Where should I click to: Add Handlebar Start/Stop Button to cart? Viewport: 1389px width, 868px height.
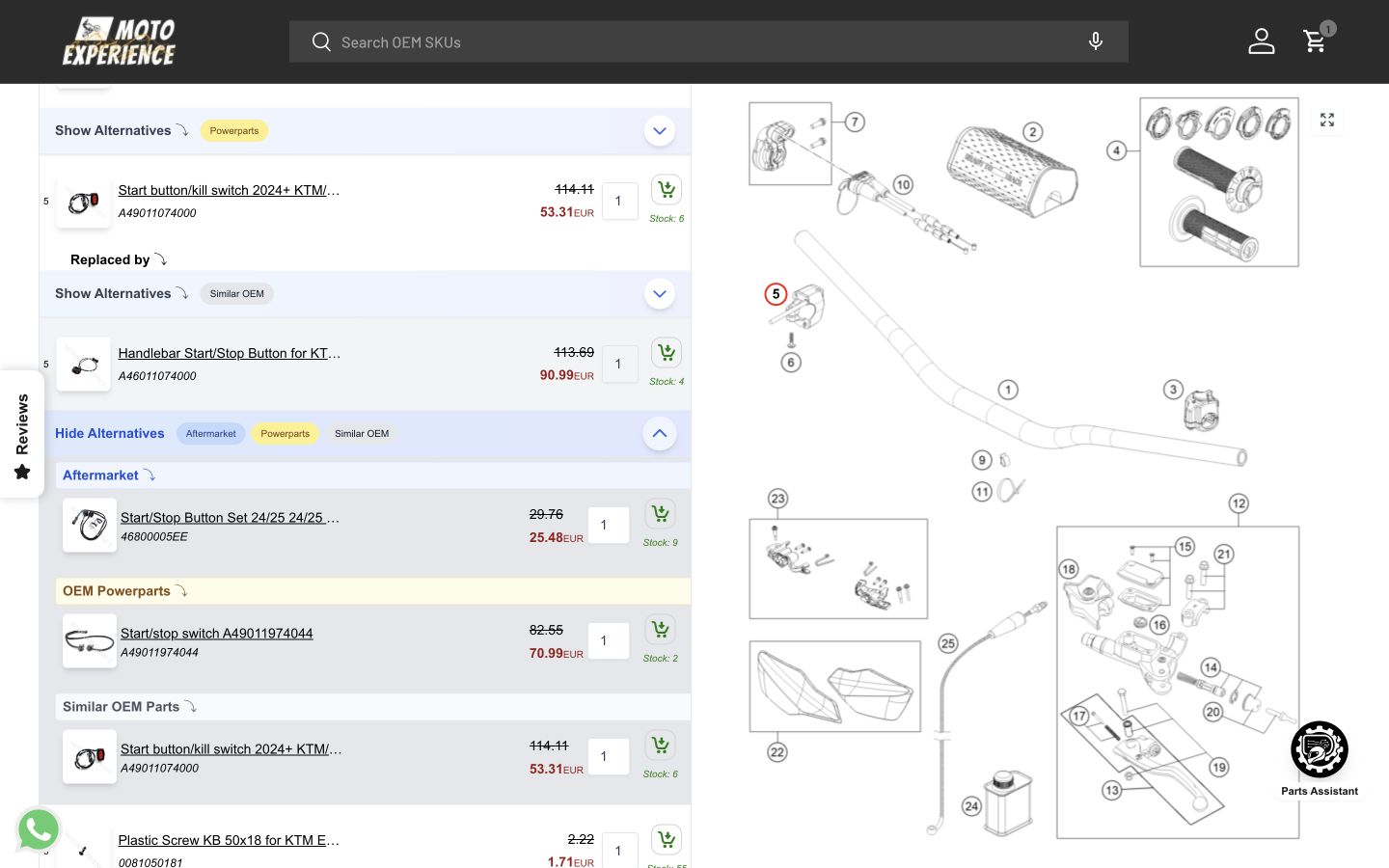tap(667, 353)
